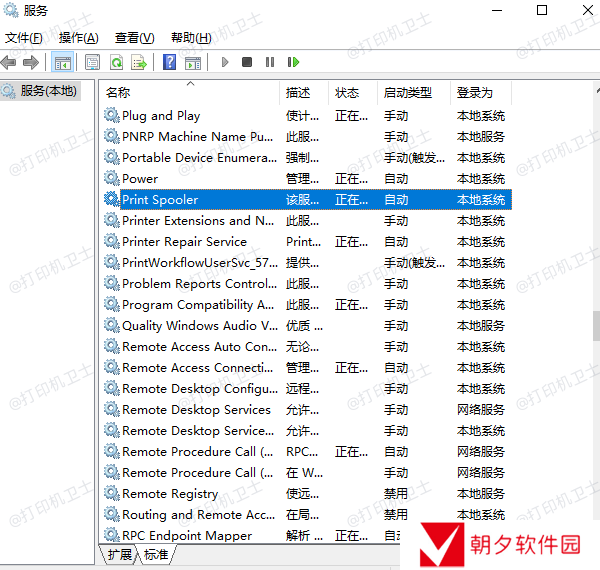The image size is (600, 570).
Task: Sort by 名称 column header
Action: [190, 92]
